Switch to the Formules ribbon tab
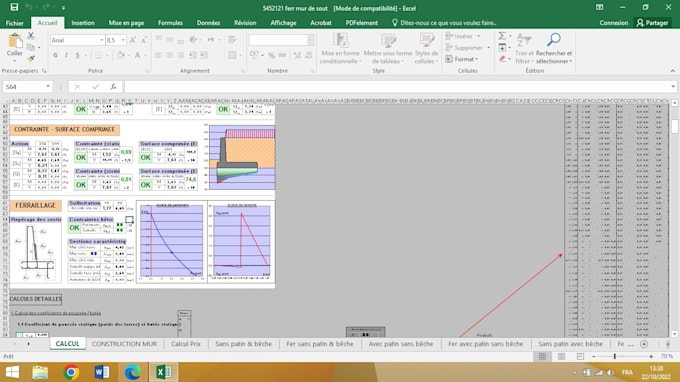The height and width of the screenshot is (382, 680). pos(170,23)
